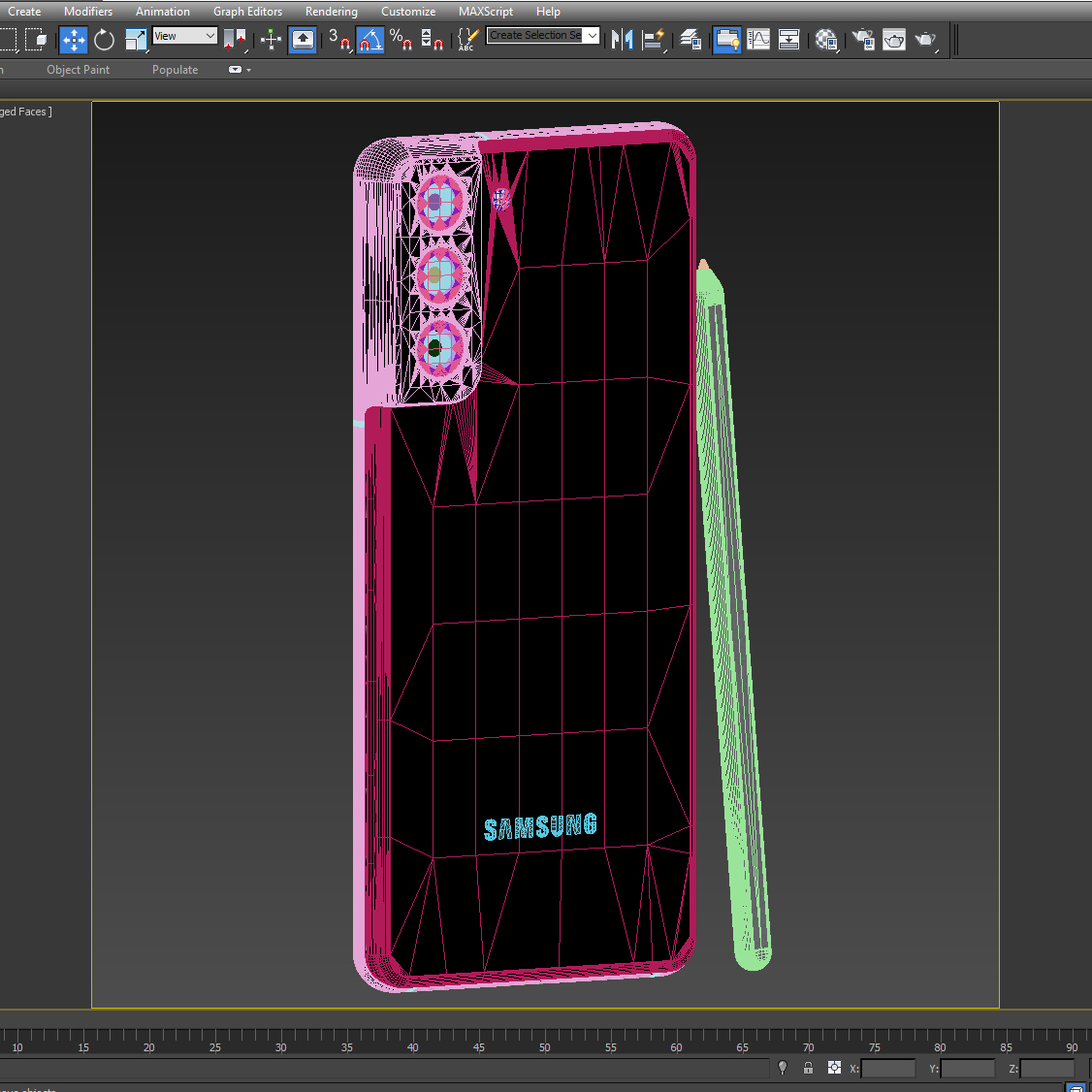Open the Graph Editors menu
Viewport: 1092px width, 1092px height.
[247, 12]
